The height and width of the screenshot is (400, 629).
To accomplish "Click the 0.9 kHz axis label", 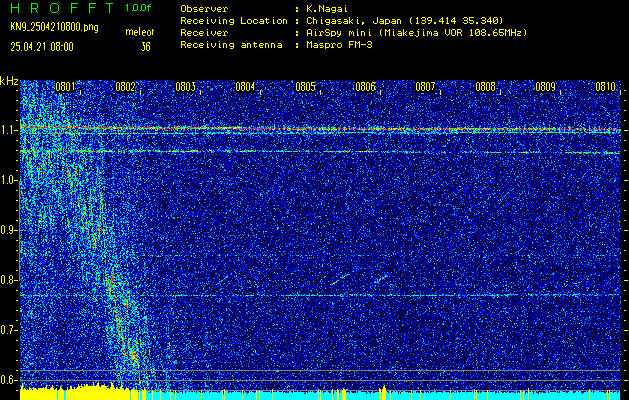I will (8, 230).
